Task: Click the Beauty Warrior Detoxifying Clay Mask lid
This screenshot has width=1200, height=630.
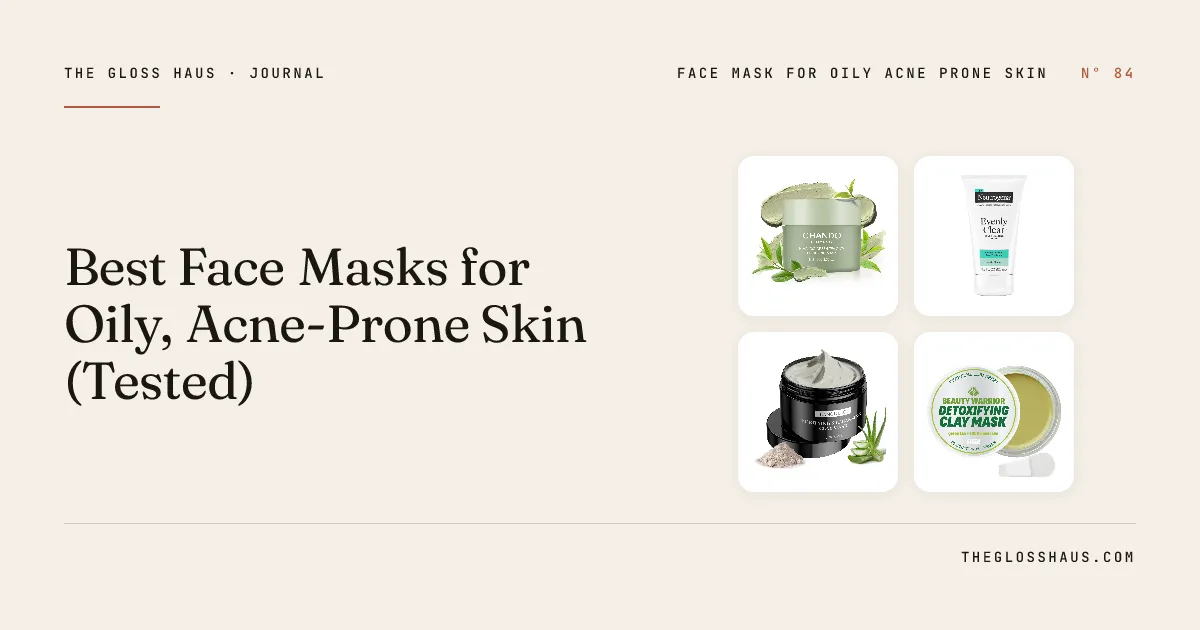Action: point(972,411)
